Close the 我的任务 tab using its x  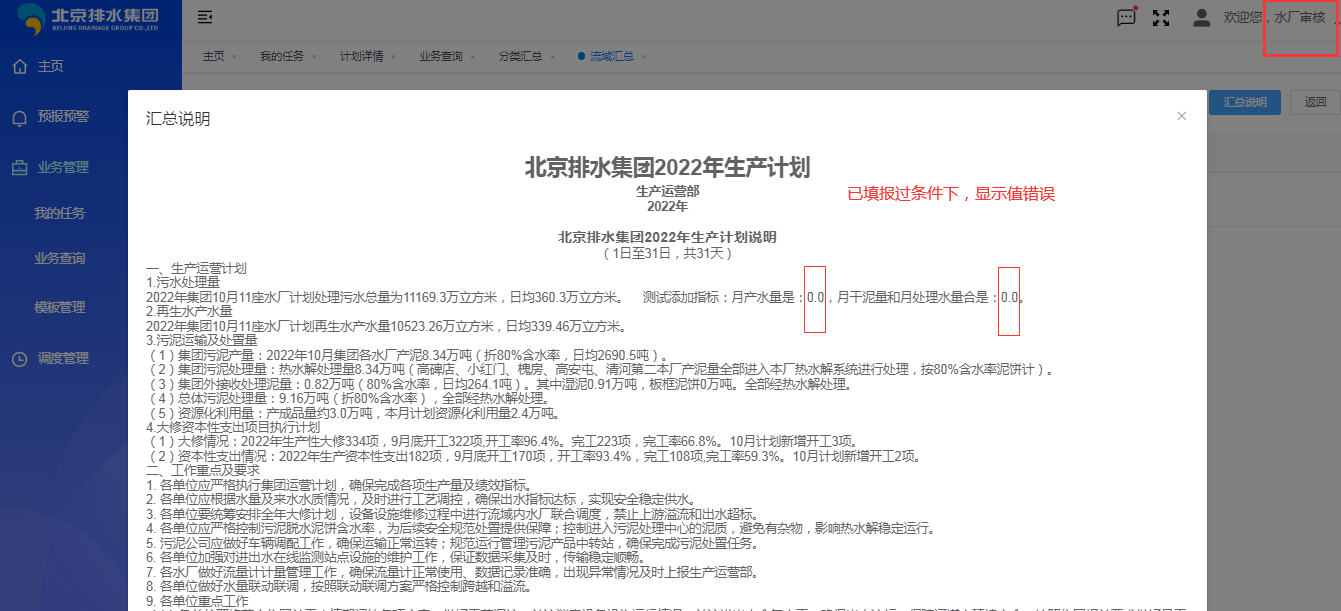pos(314,57)
